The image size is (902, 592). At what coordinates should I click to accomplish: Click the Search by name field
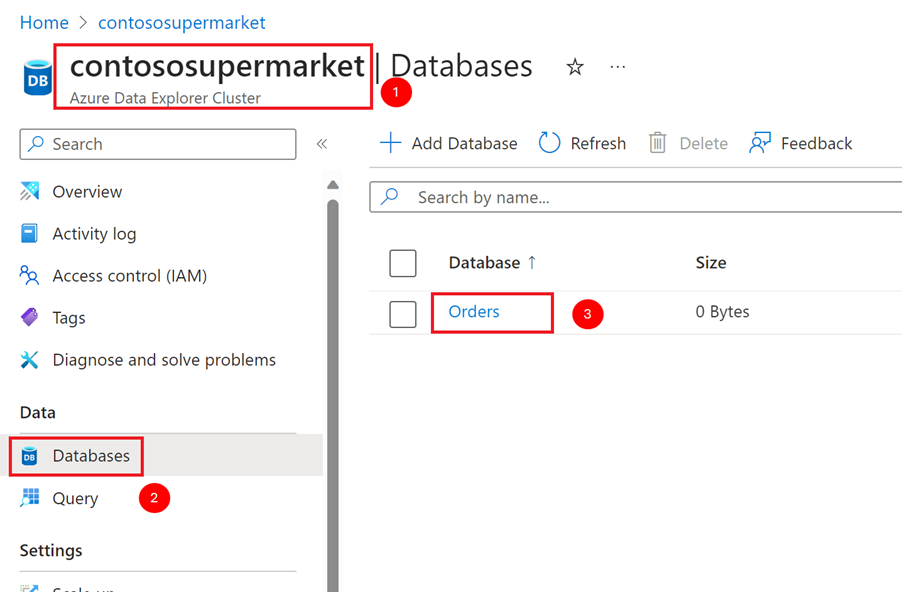pos(636,197)
